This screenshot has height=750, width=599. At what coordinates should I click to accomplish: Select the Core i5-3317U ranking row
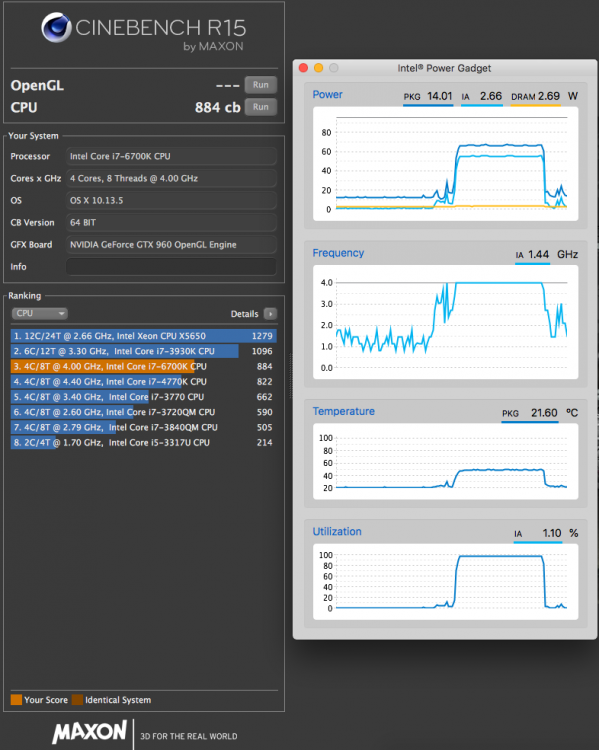pyautogui.click(x=143, y=442)
